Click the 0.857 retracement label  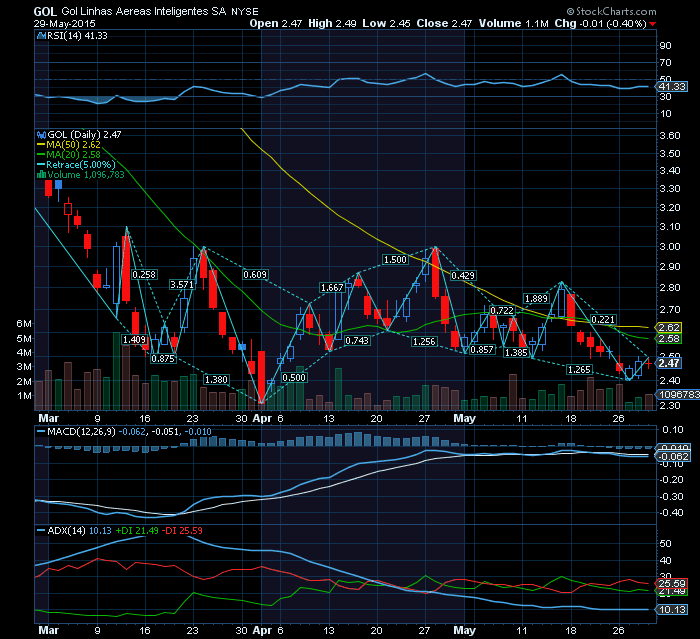(x=482, y=350)
